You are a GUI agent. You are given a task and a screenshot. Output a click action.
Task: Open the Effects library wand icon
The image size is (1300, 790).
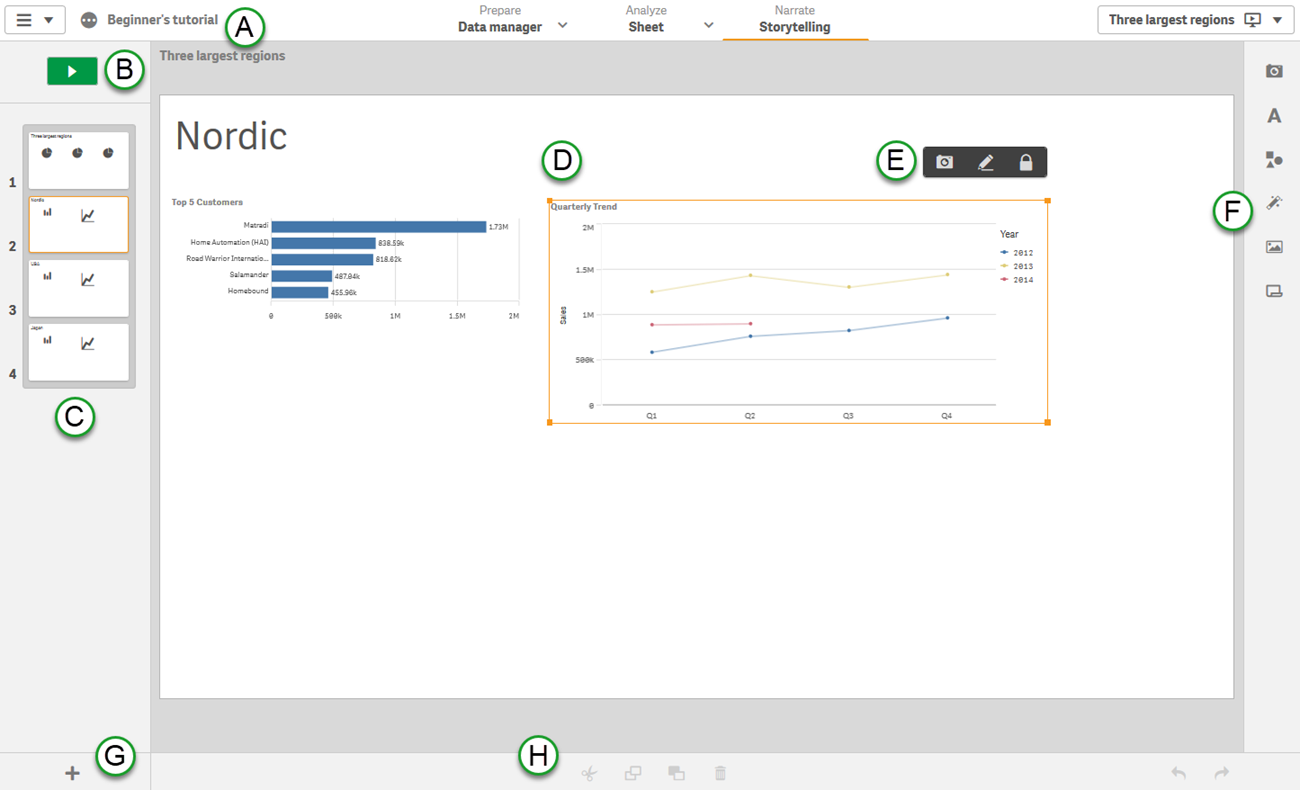(1274, 203)
